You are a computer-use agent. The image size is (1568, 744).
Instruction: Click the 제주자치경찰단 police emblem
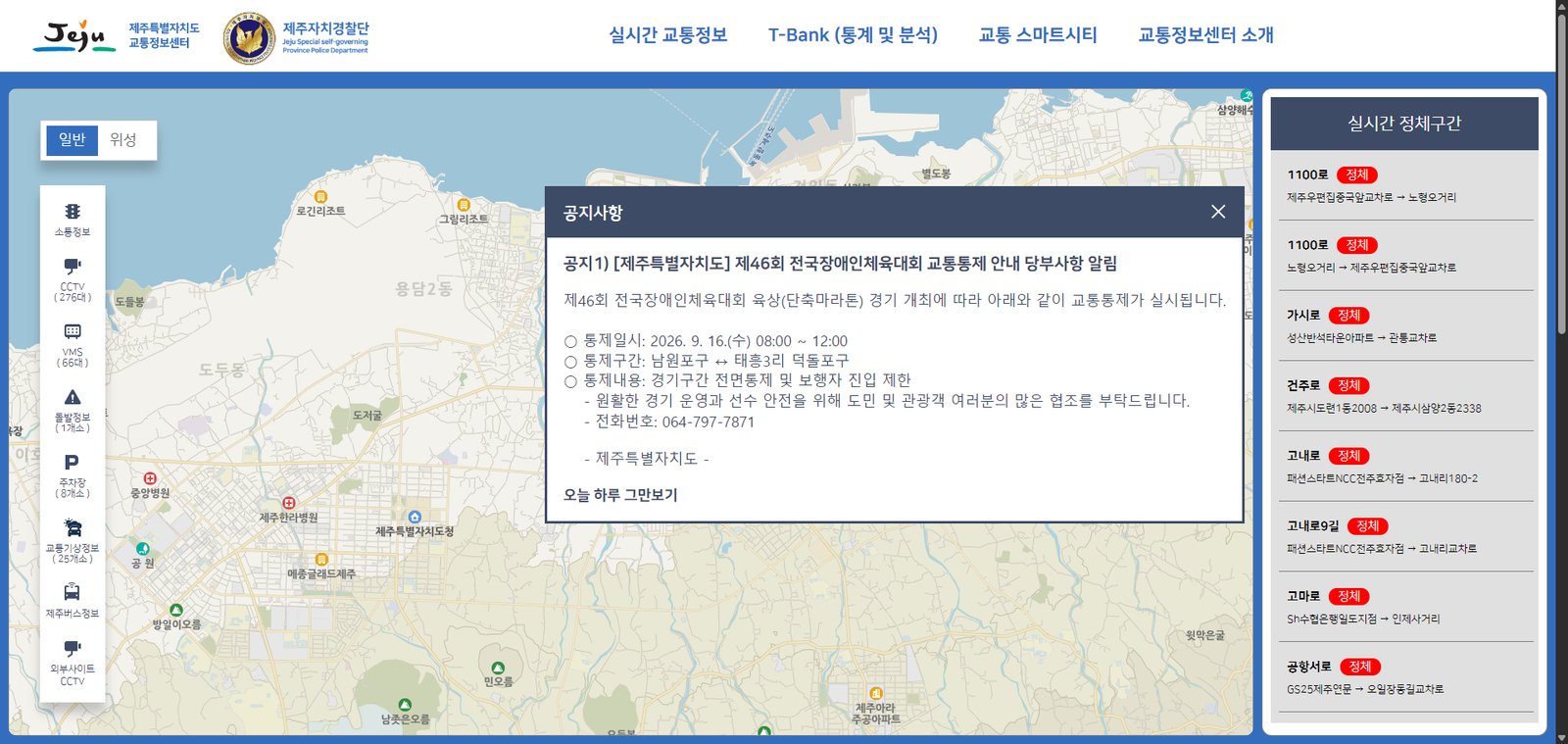coord(249,38)
